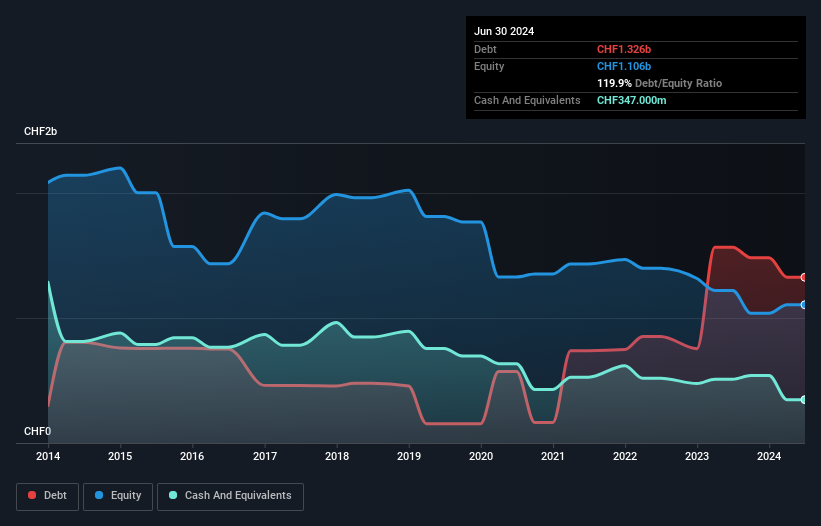Screen dimensions: 821x526
Task: Toggle the Equity legend button
Action: (118, 496)
